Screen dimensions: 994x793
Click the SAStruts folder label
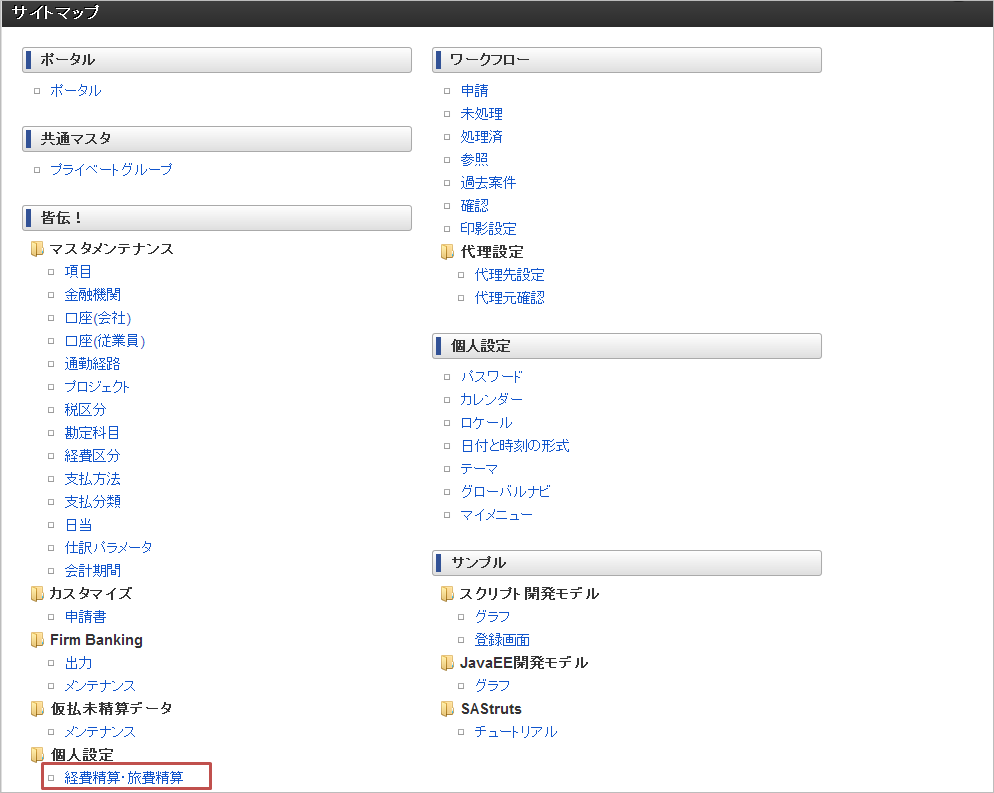[x=491, y=709]
